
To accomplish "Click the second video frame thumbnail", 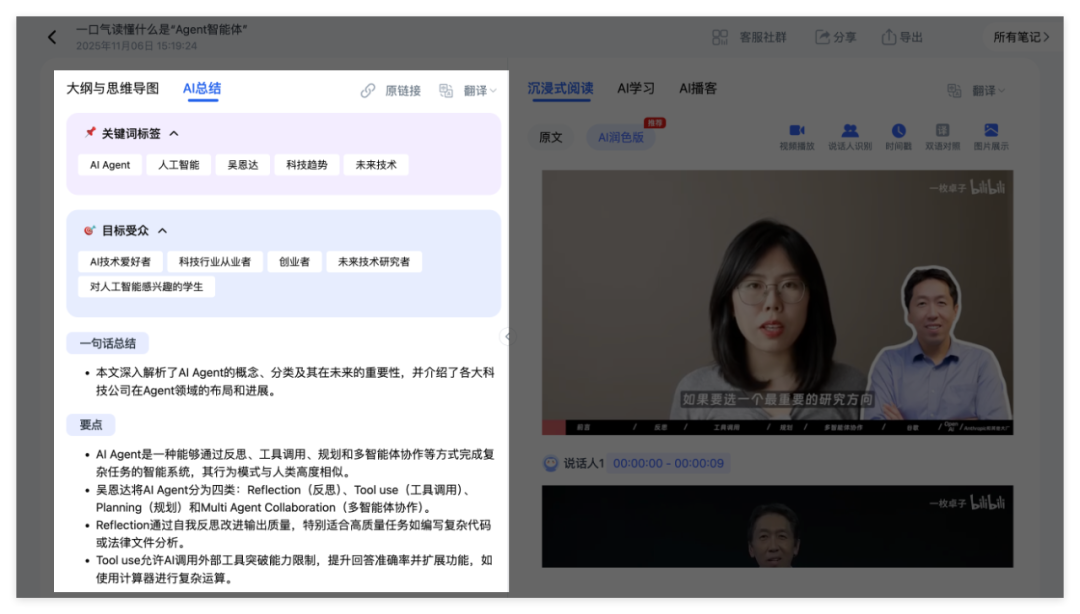I will (777, 526).
